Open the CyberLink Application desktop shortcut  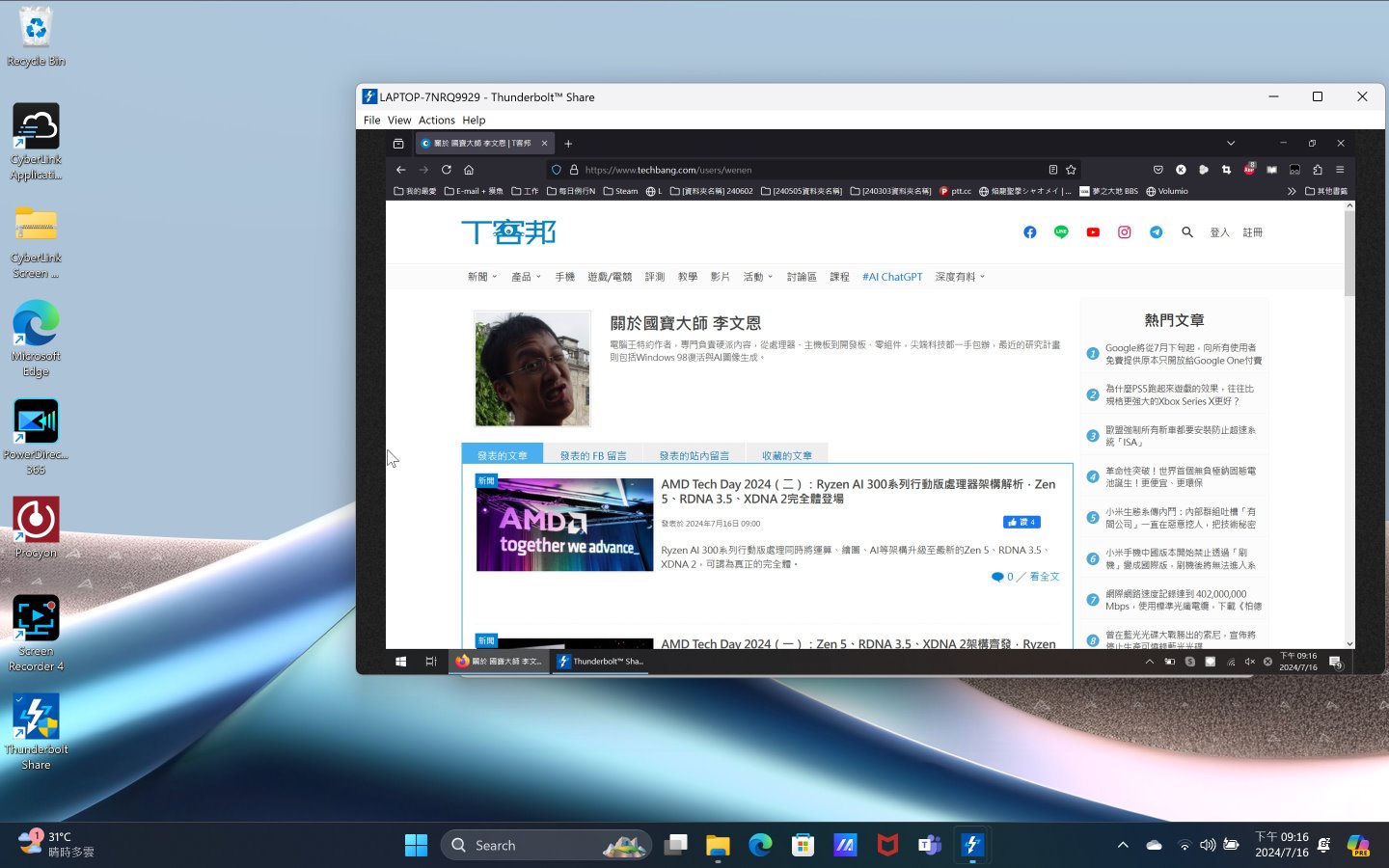coord(36,142)
